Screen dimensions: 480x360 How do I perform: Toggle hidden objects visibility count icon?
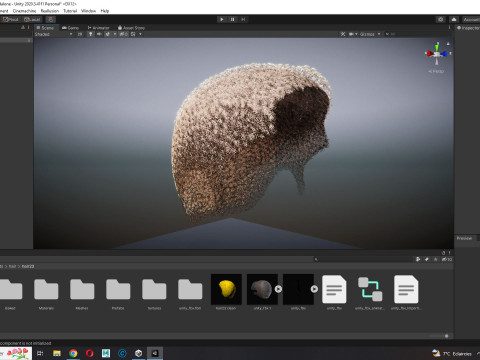point(123,34)
